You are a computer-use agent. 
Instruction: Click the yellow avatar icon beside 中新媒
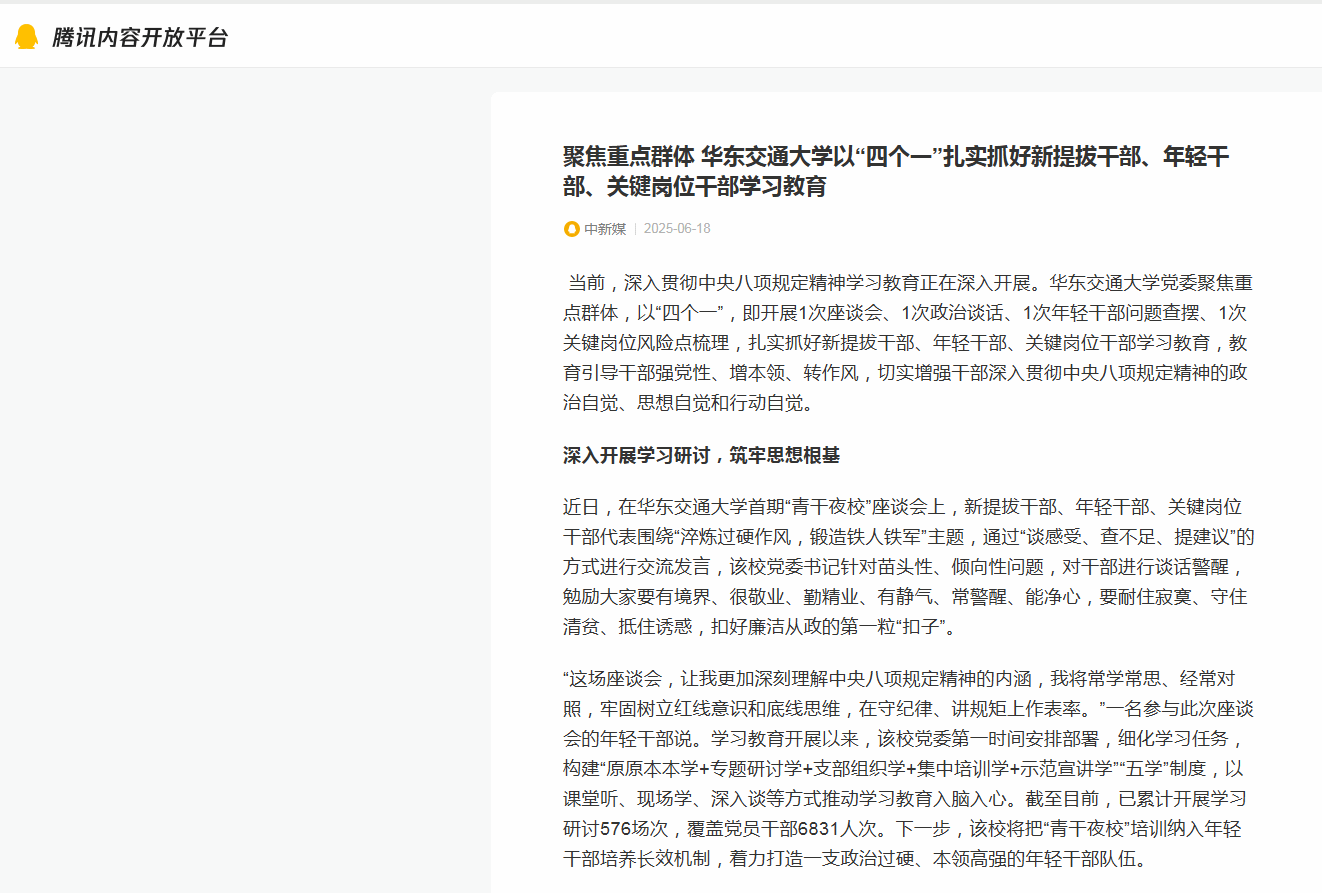(x=571, y=229)
